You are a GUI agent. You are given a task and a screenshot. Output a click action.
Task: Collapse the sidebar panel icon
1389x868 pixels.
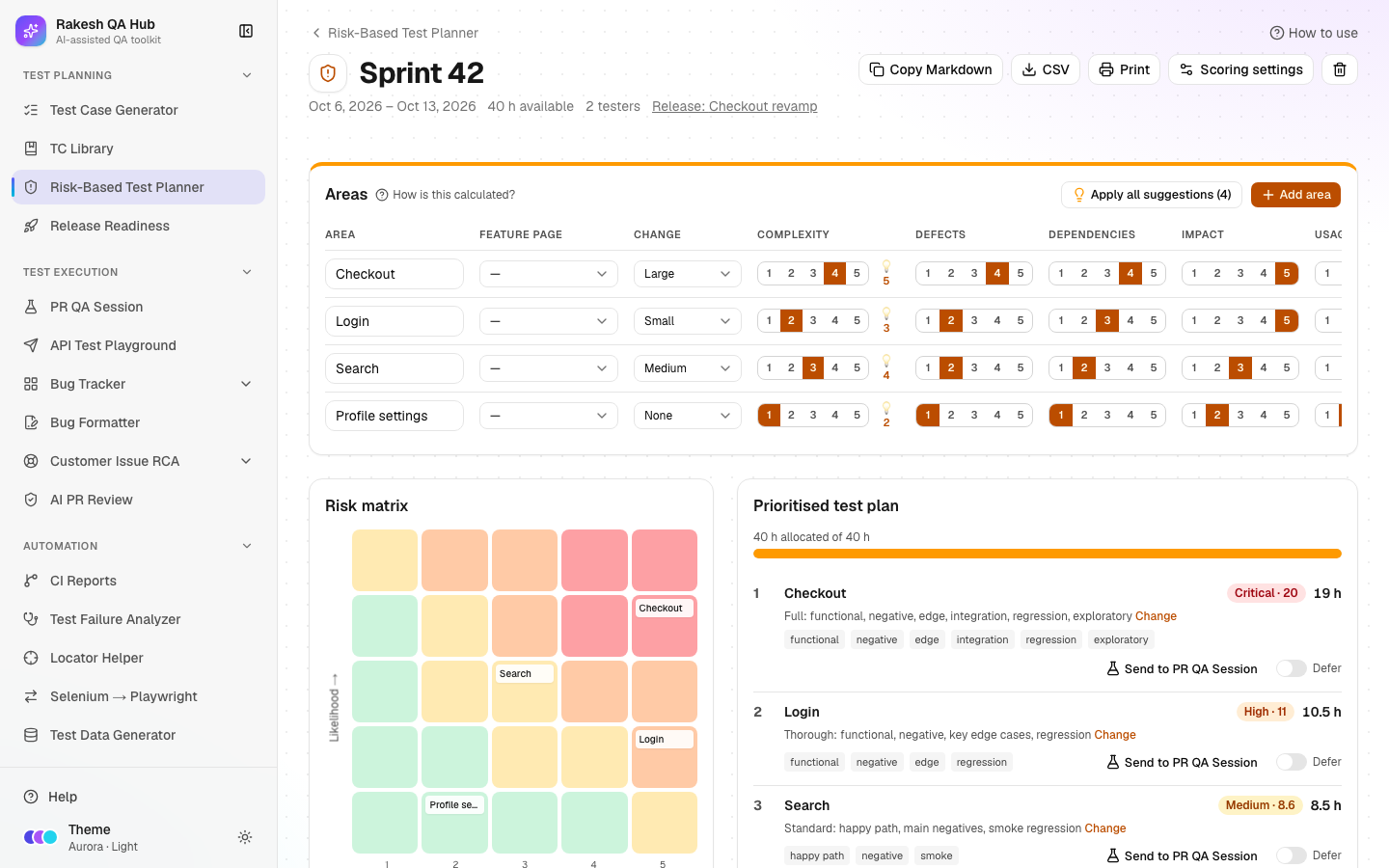point(246,31)
